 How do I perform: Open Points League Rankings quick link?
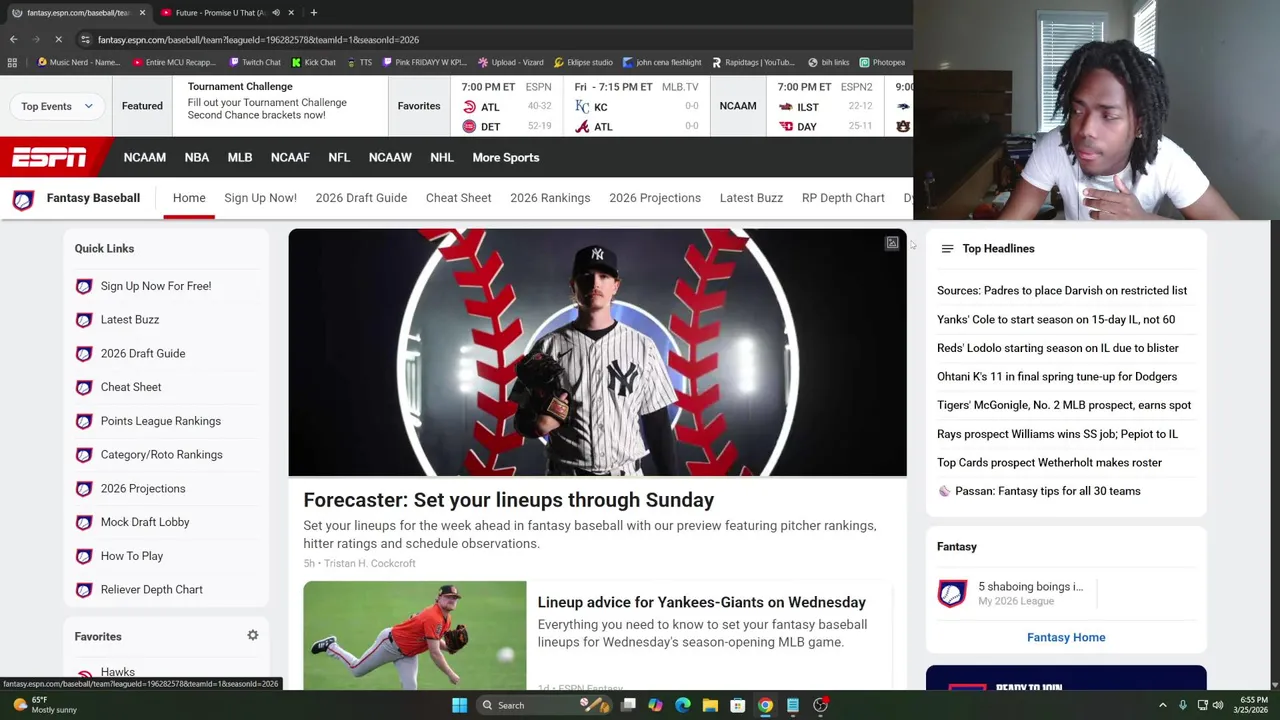pyautogui.click(x=161, y=421)
